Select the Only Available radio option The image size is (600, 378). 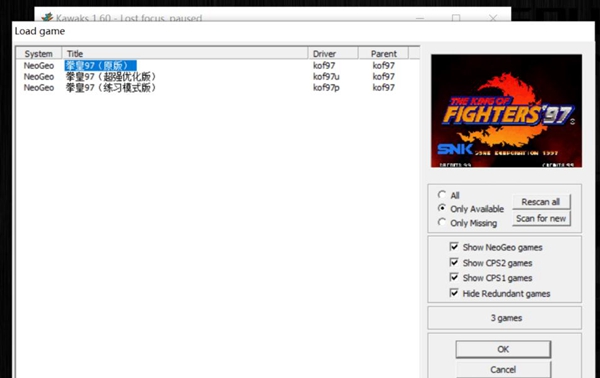(442, 209)
